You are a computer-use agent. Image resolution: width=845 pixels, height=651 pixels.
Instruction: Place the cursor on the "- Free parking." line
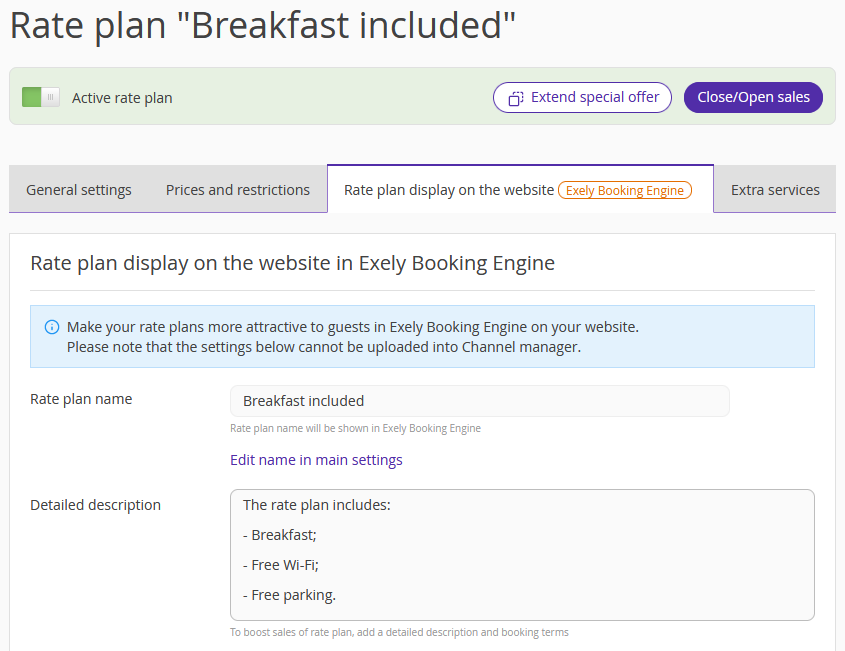pos(289,595)
